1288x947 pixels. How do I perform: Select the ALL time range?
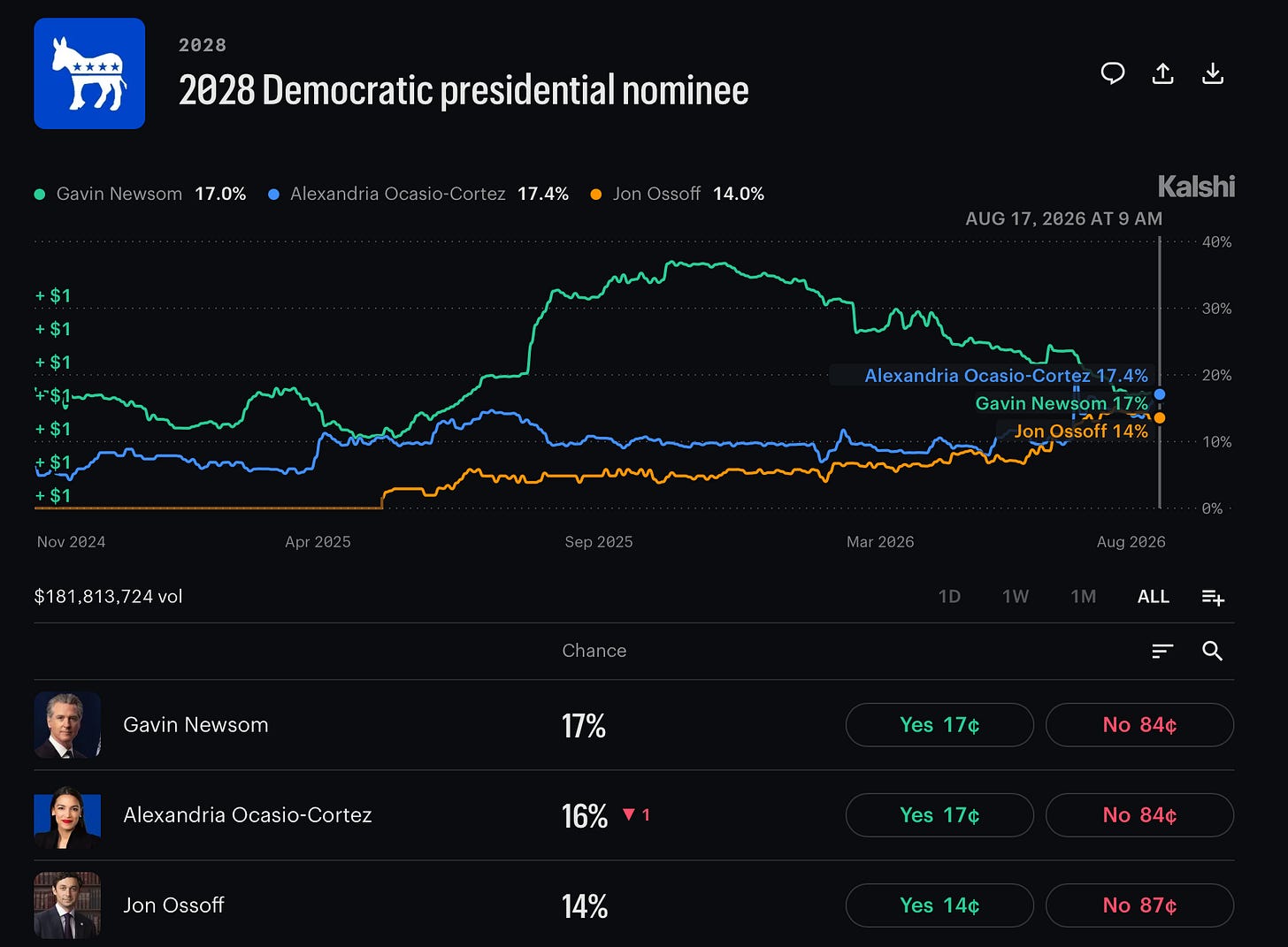(1154, 597)
